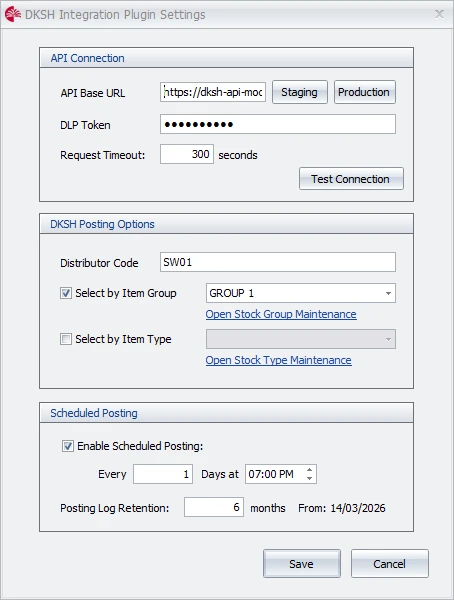Viewport: 454px width, 600px height.
Task: Click the DKSH Posting Options section header
Action: point(226,224)
